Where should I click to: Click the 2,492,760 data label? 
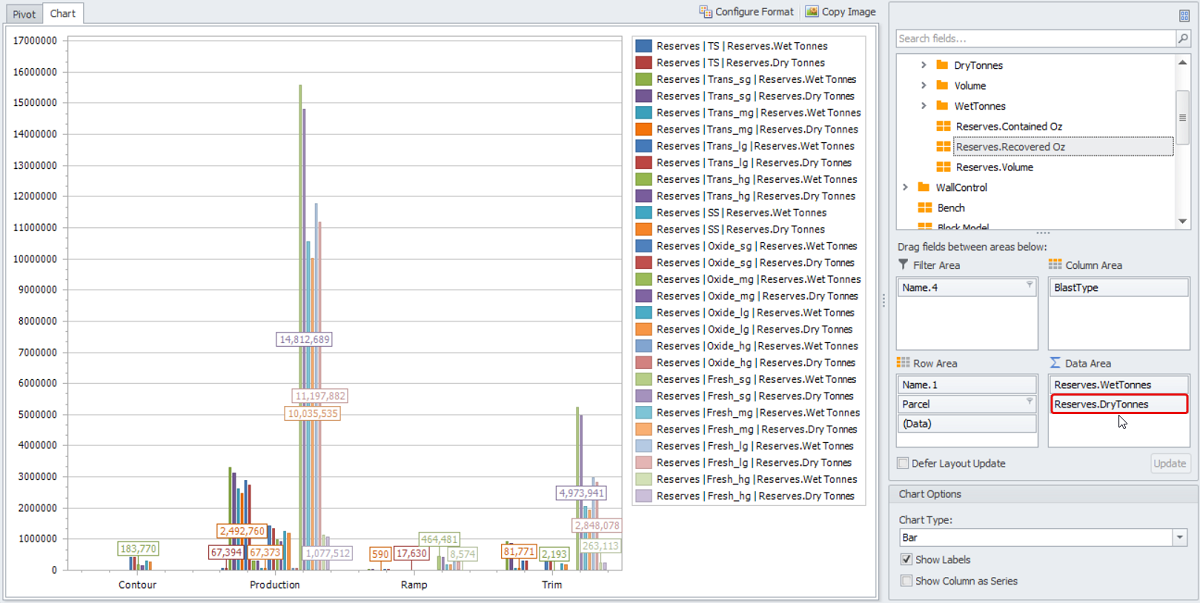tap(242, 531)
